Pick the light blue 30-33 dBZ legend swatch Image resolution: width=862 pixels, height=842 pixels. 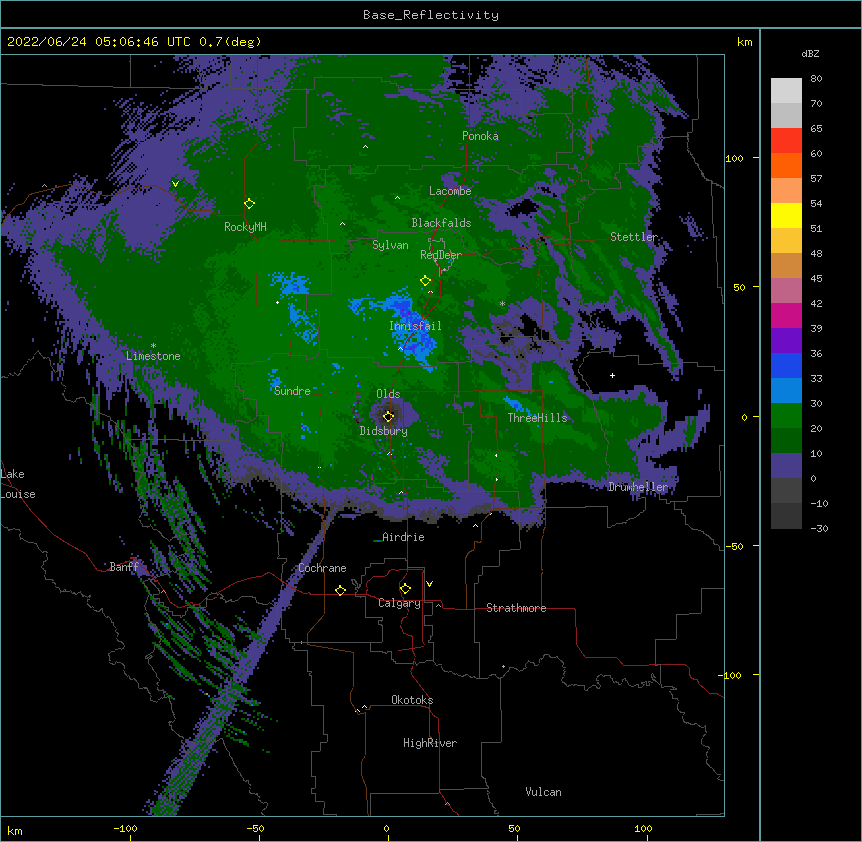786,391
